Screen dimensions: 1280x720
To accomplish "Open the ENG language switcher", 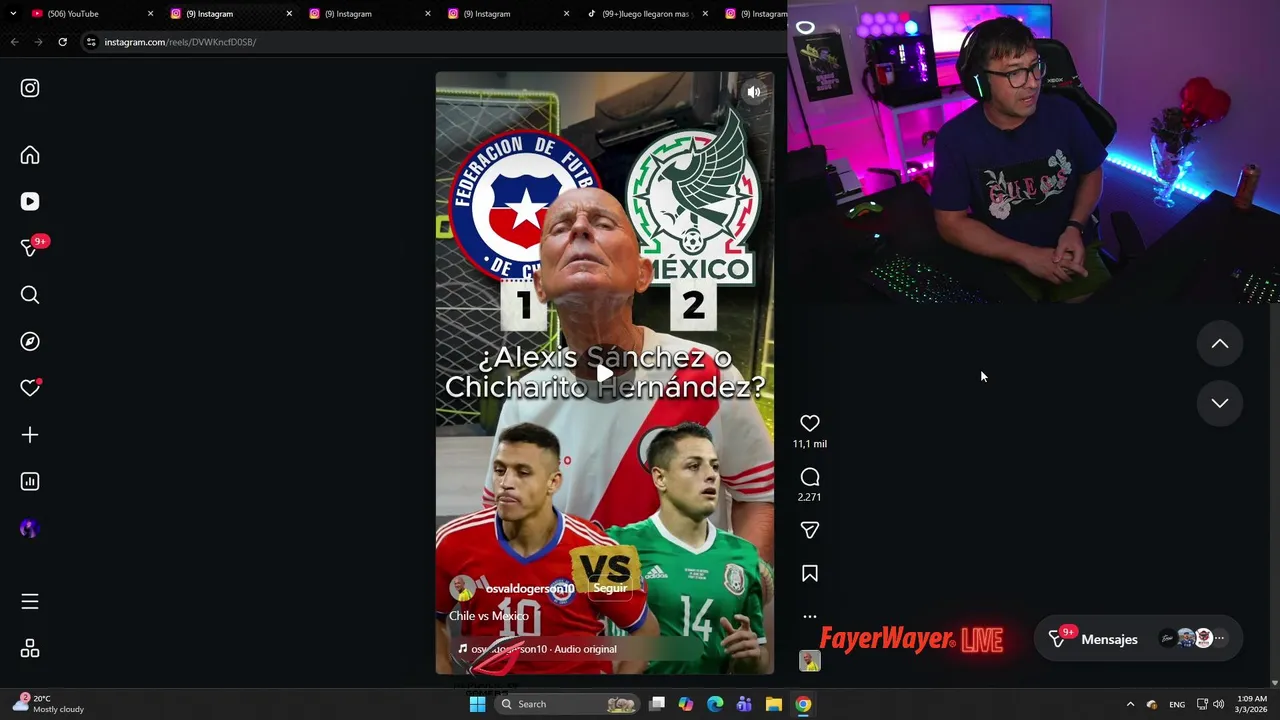I will click(x=1177, y=704).
